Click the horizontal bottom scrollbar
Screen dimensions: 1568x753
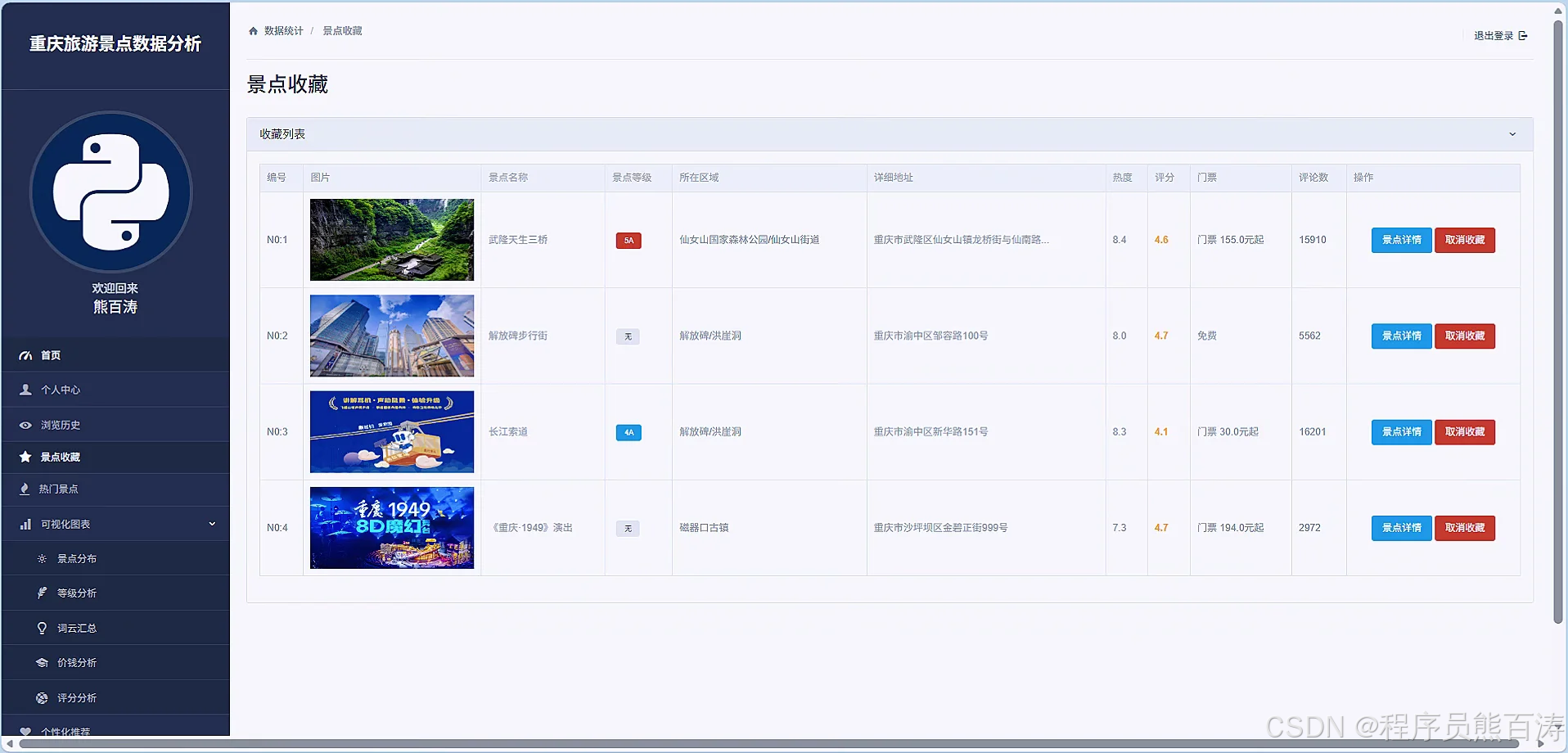pos(769,744)
